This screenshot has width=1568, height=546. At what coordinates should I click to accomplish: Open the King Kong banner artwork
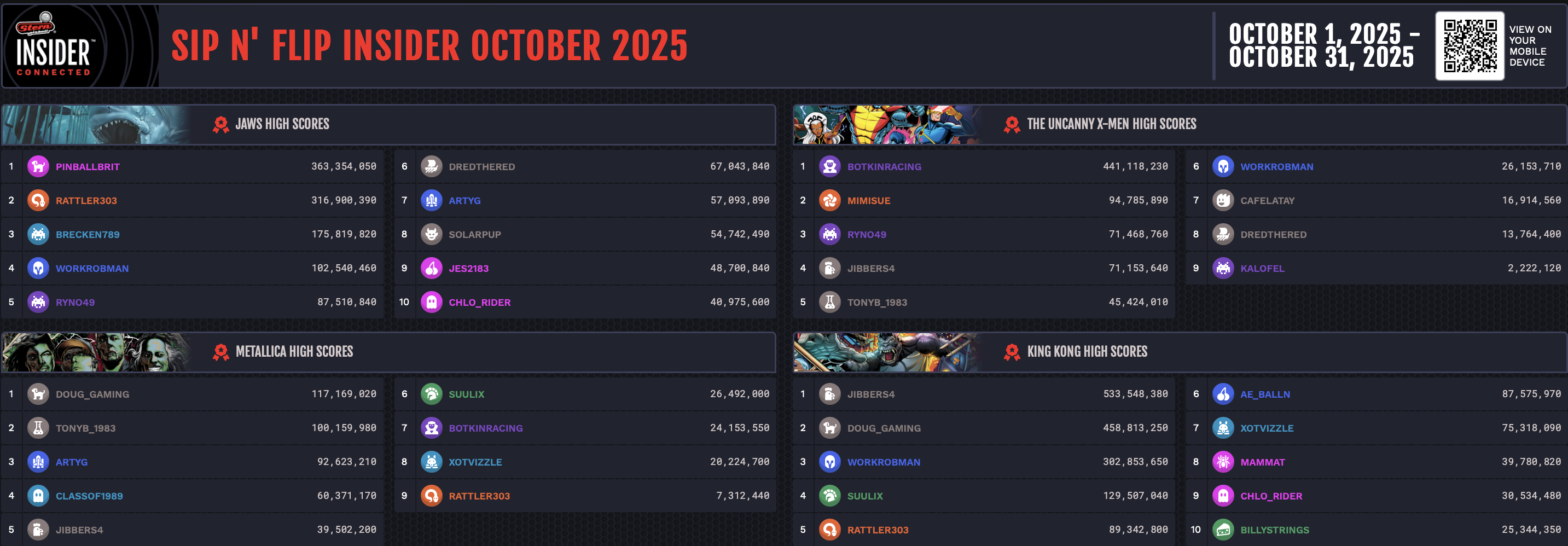click(886, 352)
